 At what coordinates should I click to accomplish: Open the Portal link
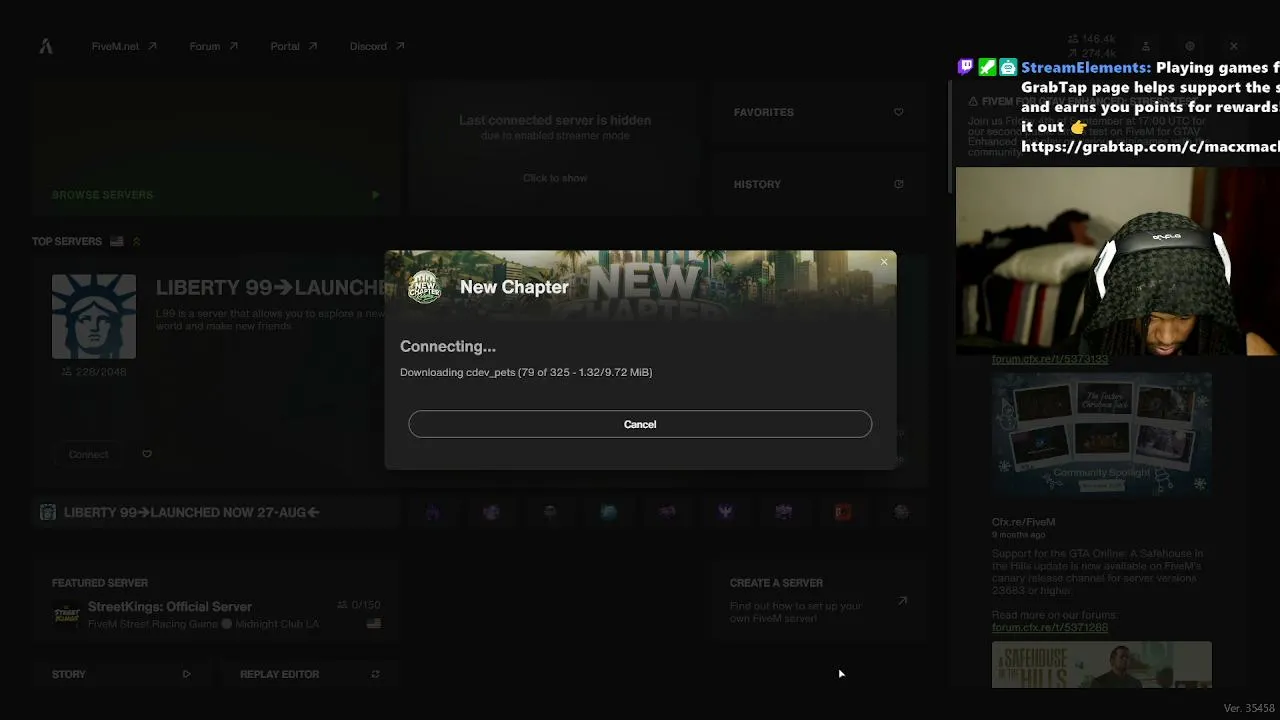pos(294,46)
